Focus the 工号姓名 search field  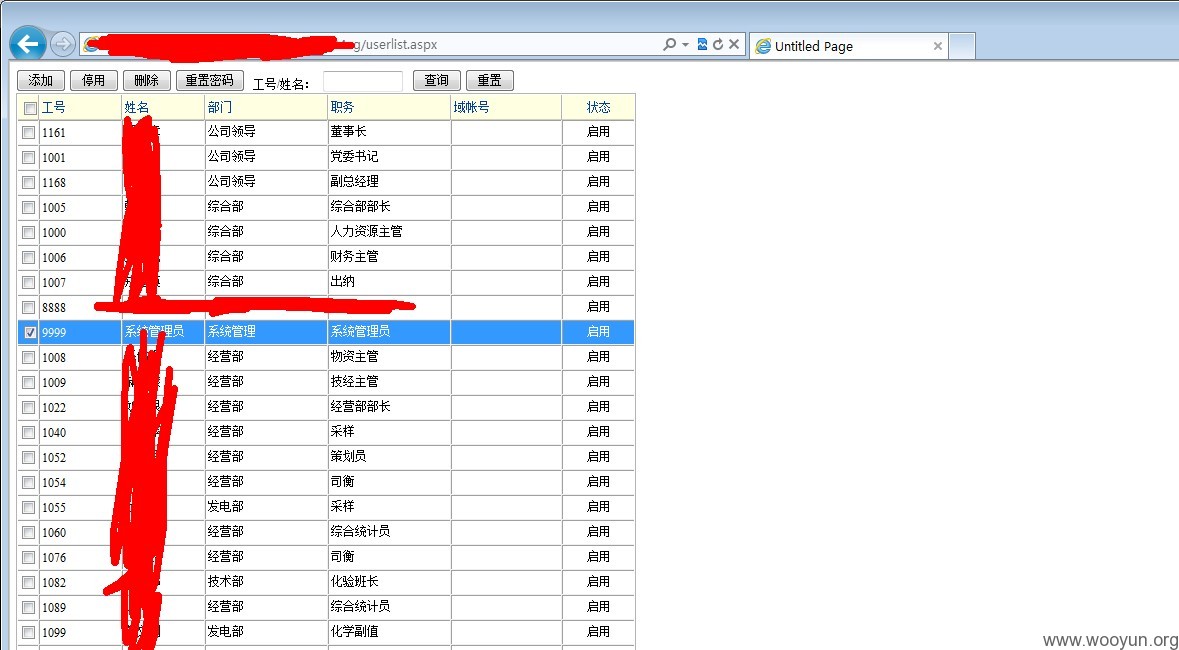[363, 81]
